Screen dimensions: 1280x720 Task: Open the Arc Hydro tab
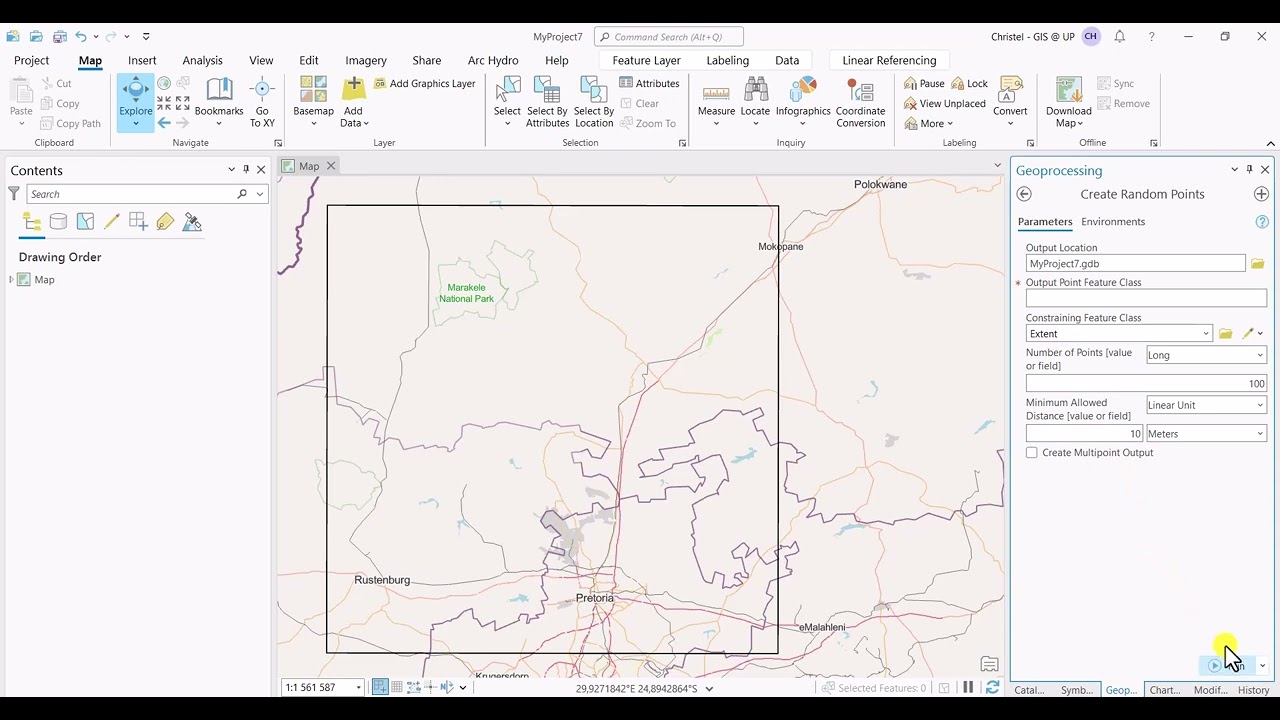[x=493, y=60]
